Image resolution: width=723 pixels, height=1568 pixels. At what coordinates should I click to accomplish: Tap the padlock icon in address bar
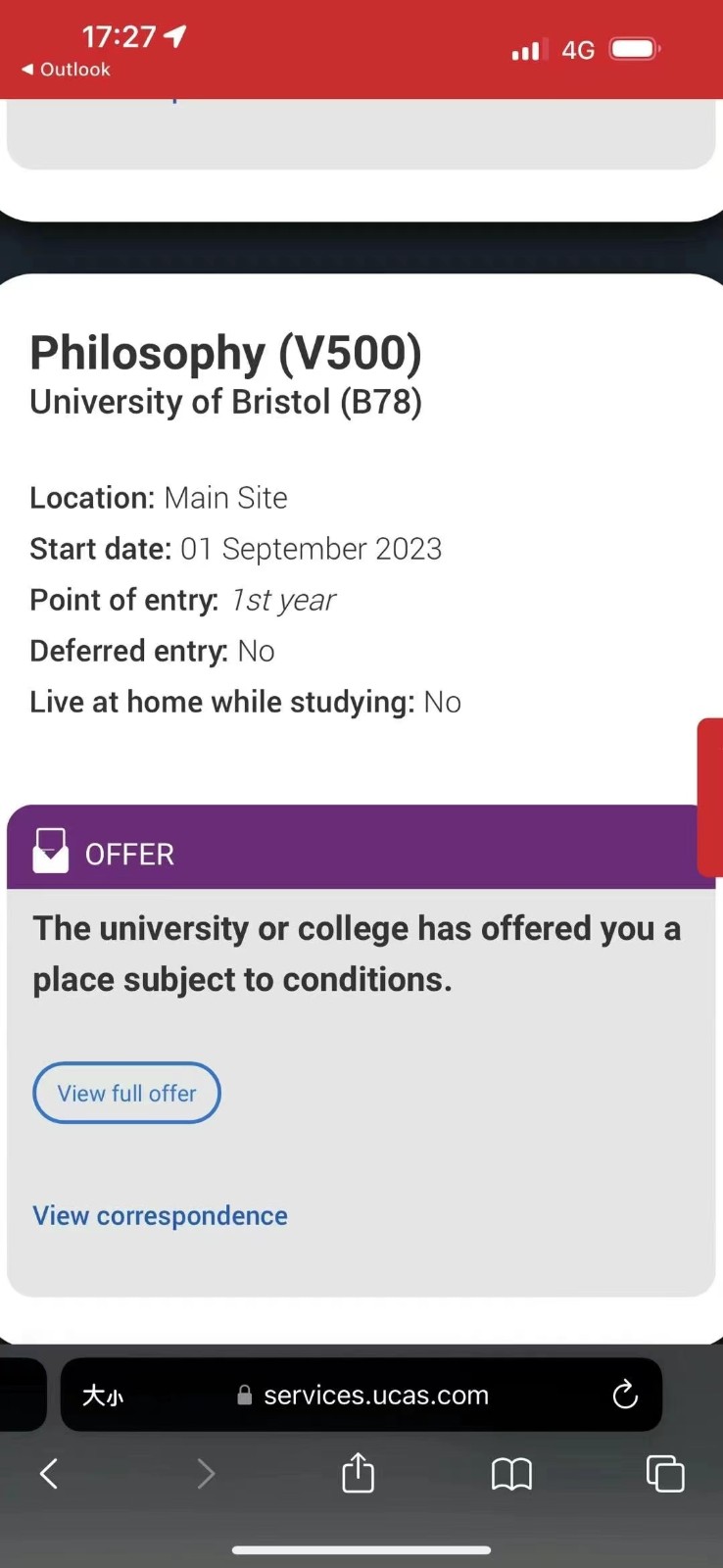click(x=245, y=1395)
